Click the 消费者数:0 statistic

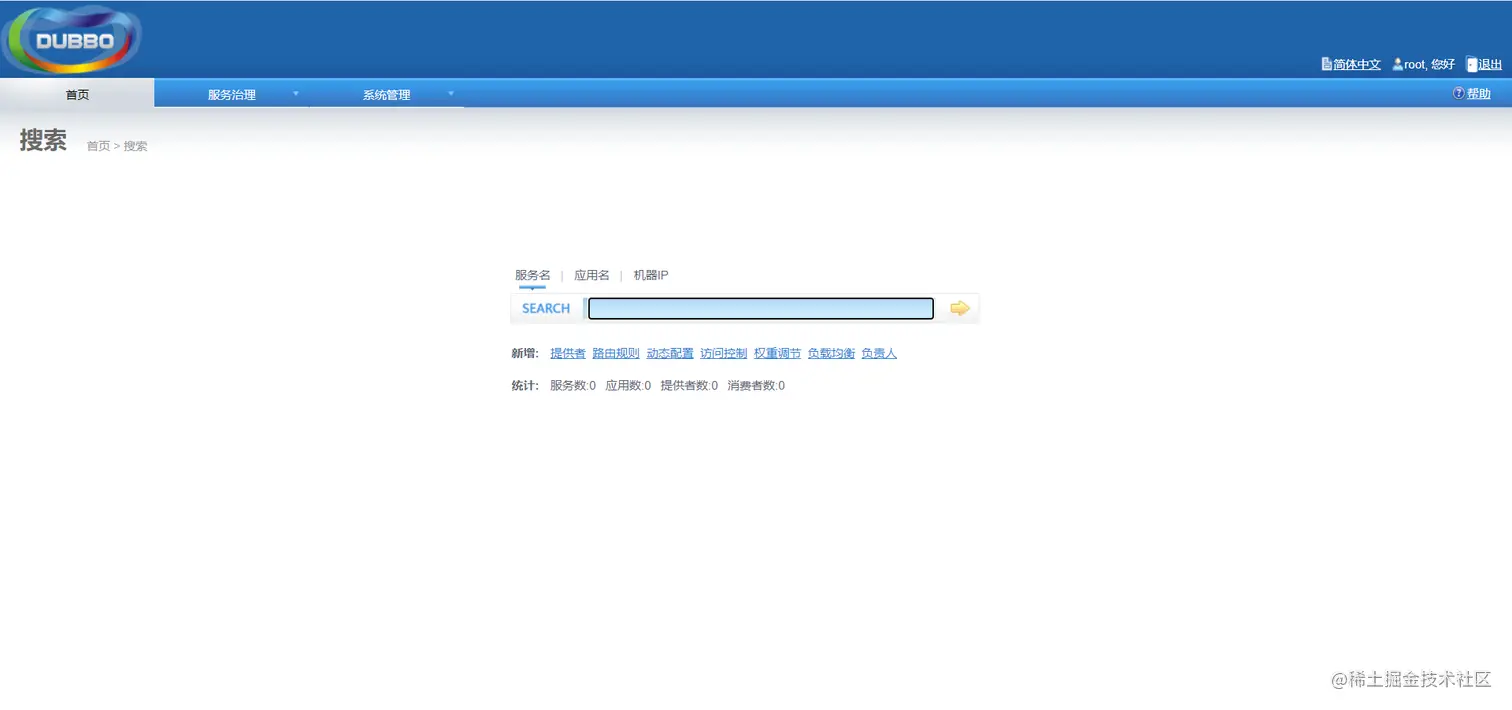756,385
